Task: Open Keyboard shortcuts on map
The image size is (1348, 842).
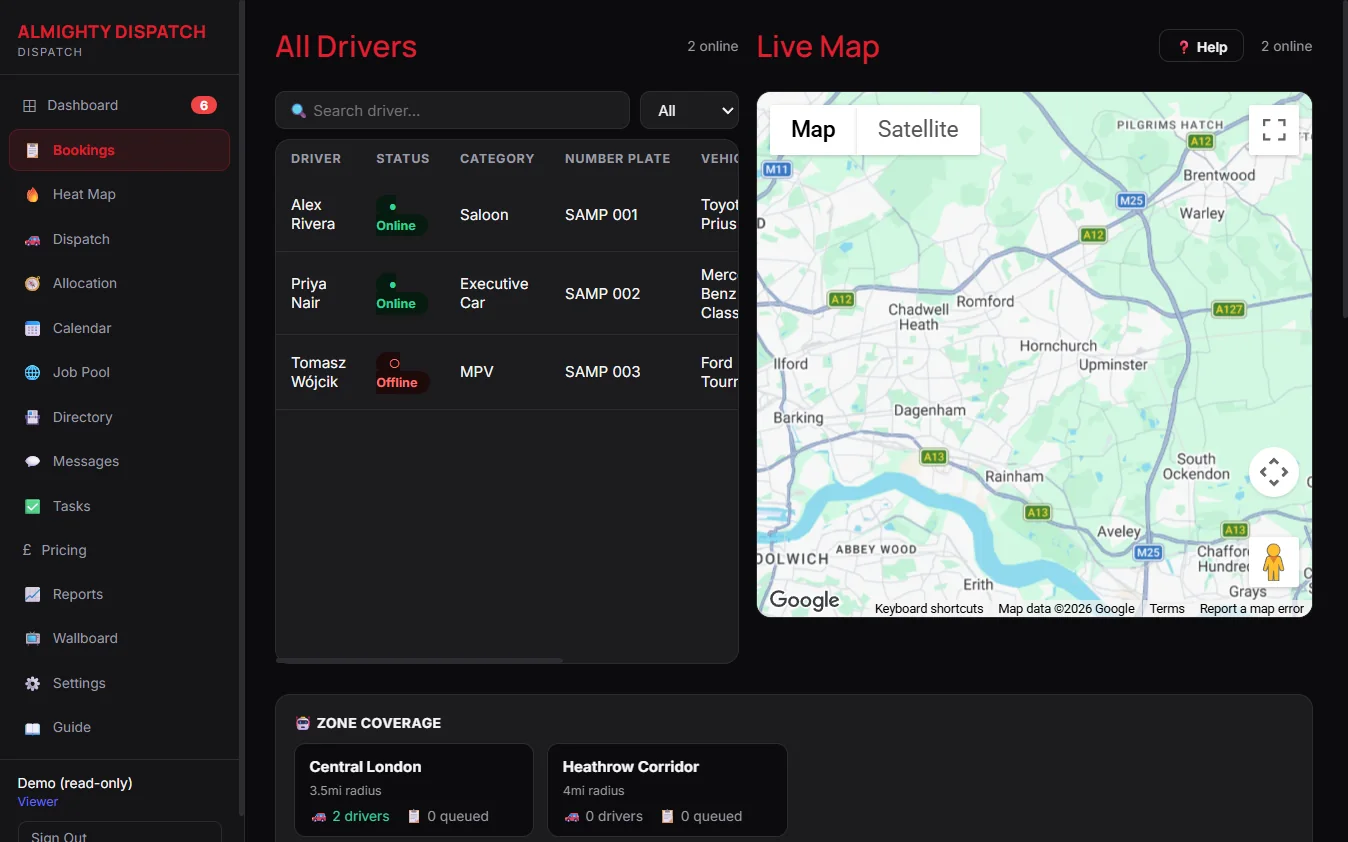Action: [929, 609]
